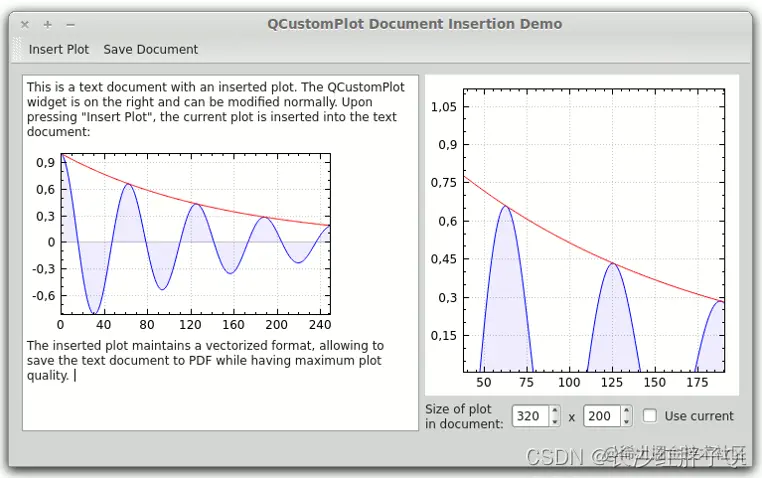This screenshot has width=762, height=478.
Task: Click the 'Use current' label text
Action: click(699, 416)
